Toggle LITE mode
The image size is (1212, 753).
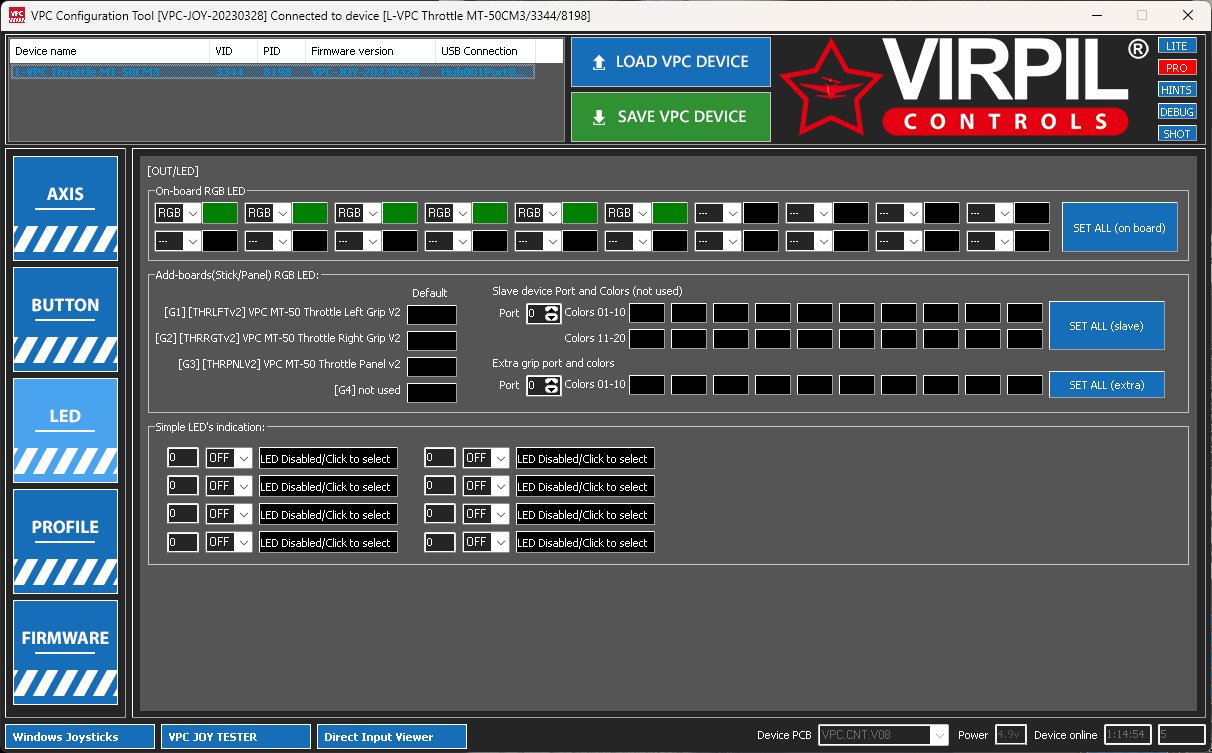pos(1177,46)
